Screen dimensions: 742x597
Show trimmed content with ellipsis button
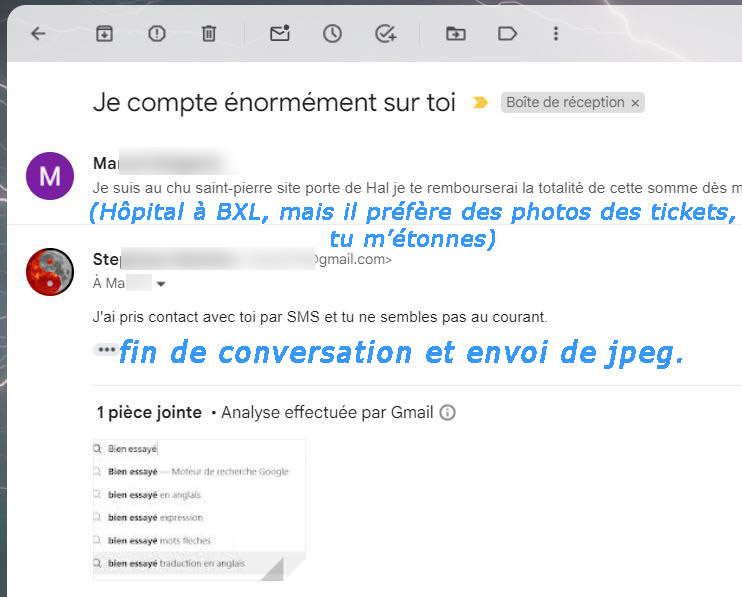pyautogui.click(x=104, y=350)
